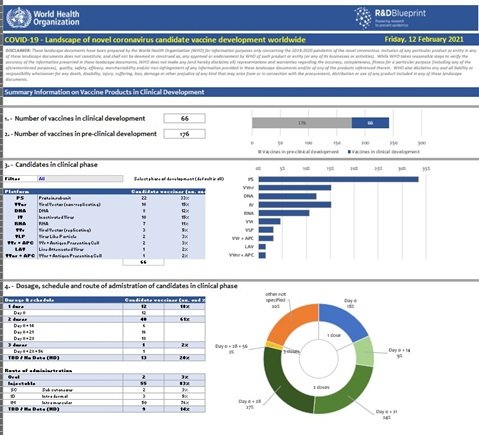Select the Filter cell showing All
Image resolution: width=479 pixels, height=435 pixels.
tap(80, 179)
